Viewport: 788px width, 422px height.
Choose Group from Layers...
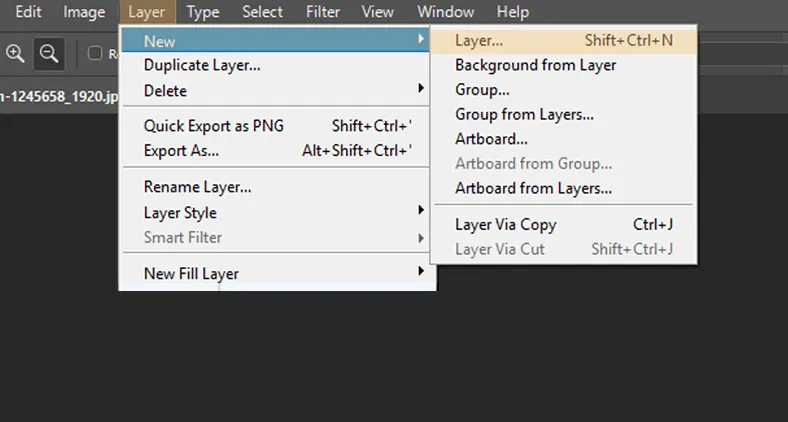point(564,115)
